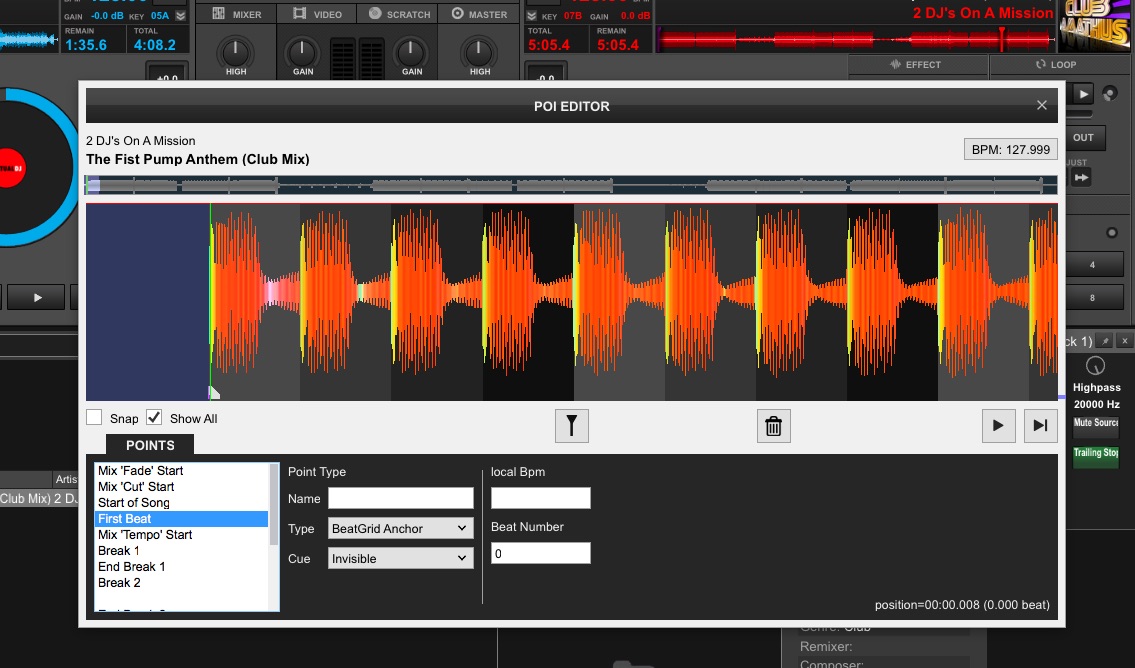Image resolution: width=1135 pixels, height=668 pixels.
Task: Click the set marker pin icon button
Action: (x=571, y=426)
